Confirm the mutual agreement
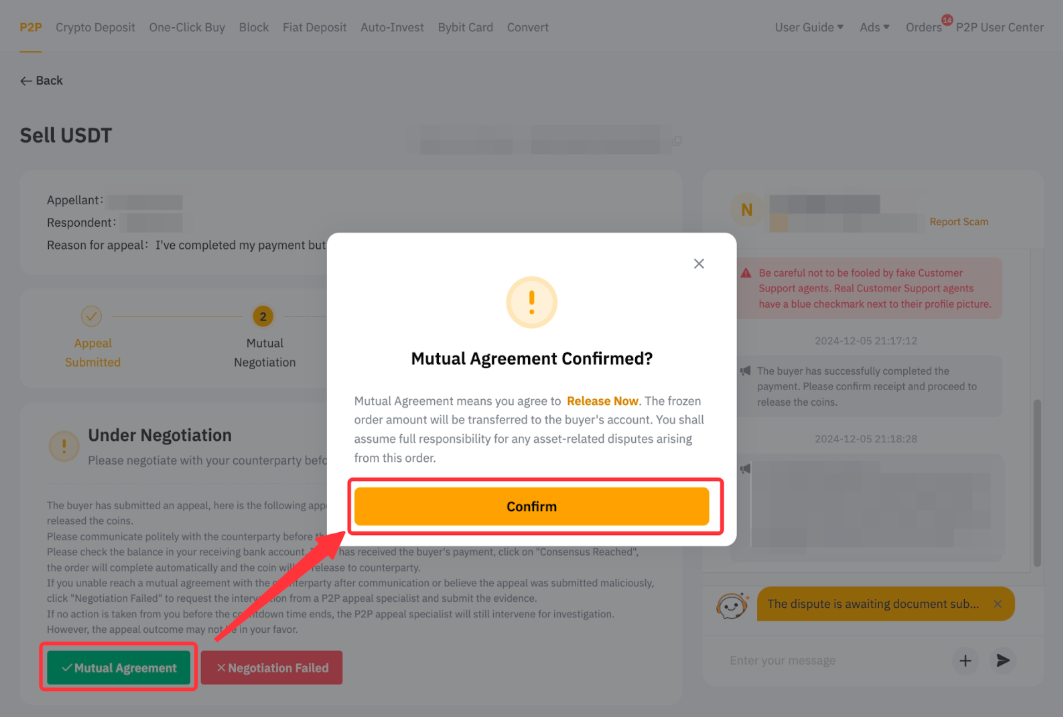Image resolution: width=1063 pixels, height=717 pixels. [x=532, y=506]
